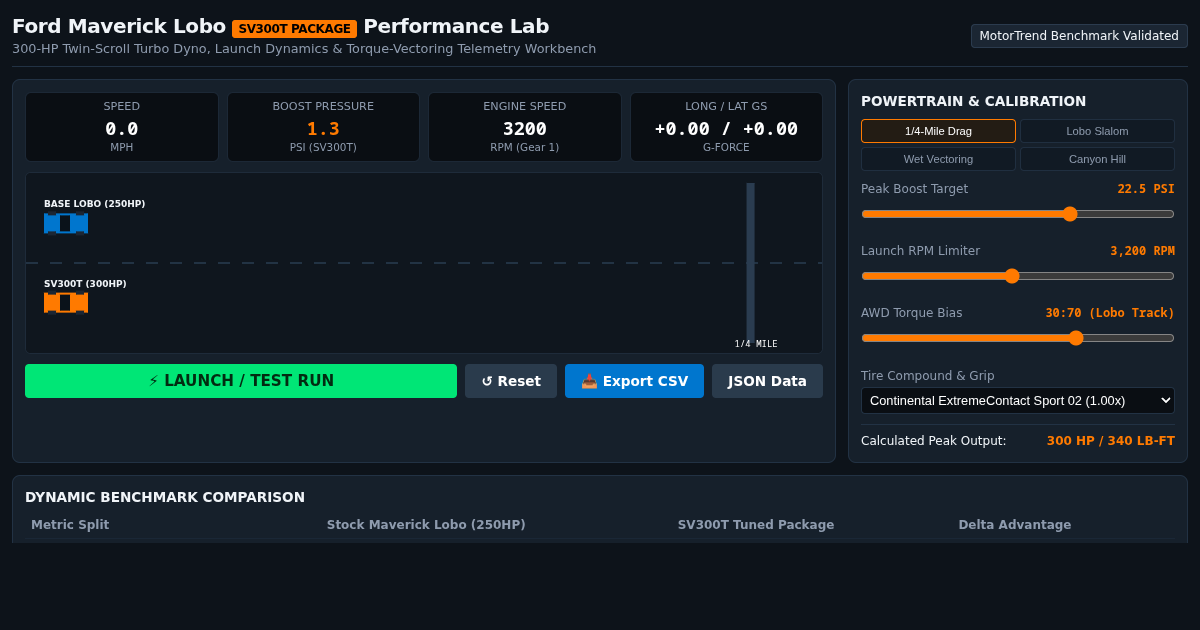Export telemetry as CSV

click(x=634, y=381)
